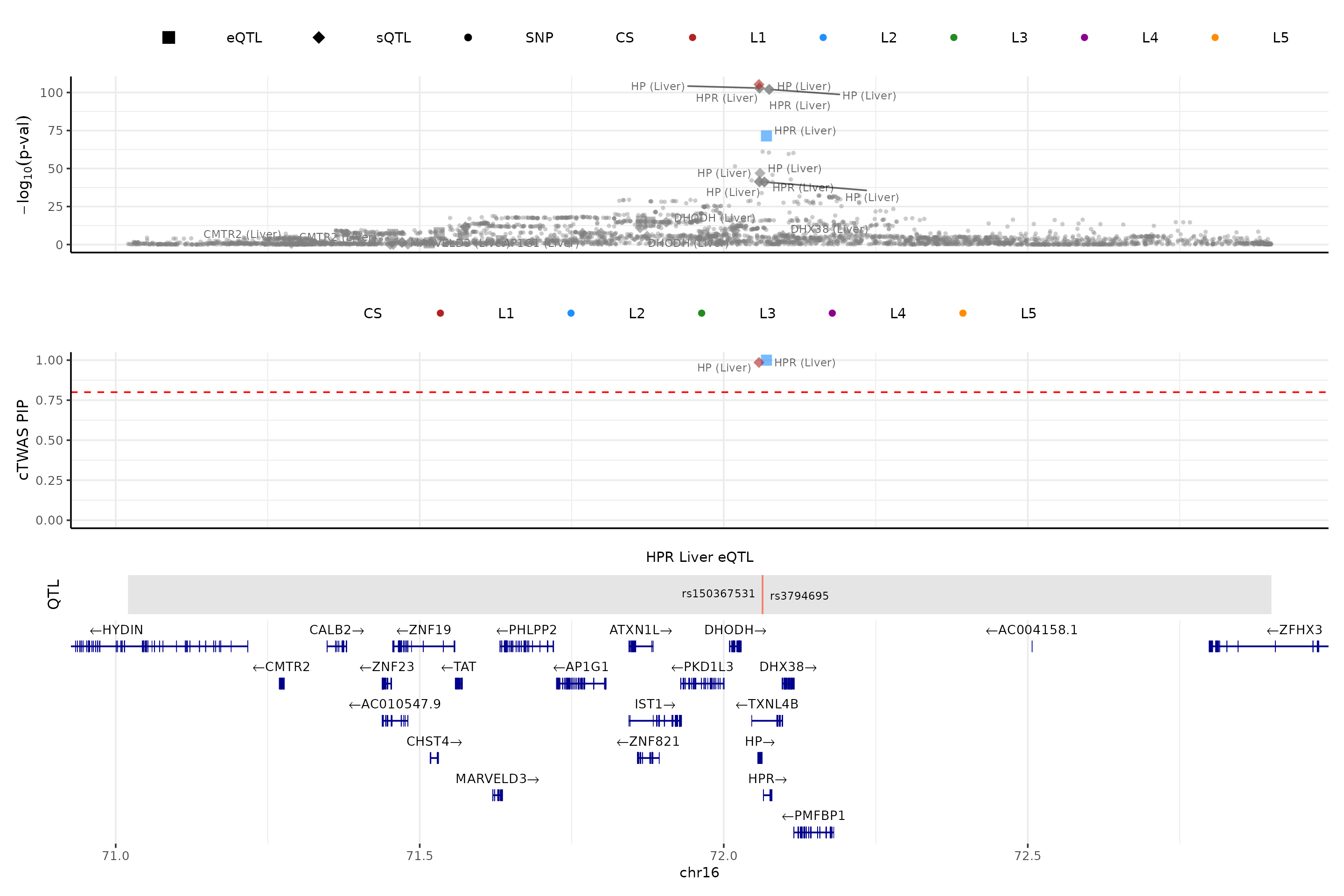Click the HPR gene model glyph
Screen dimensions: 1344x896
pos(767,795)
